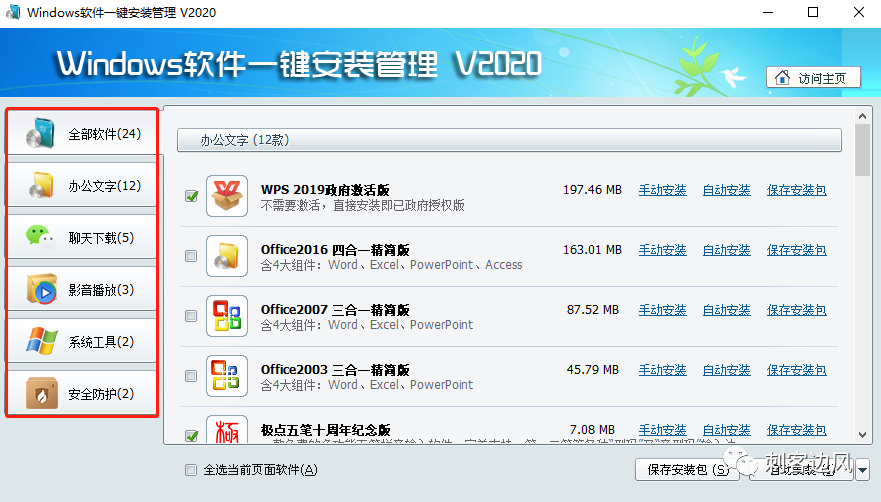The width and height of the screenshot is (881, 502).
Task: Click the 163.01 MB size value
Action: [592, 250]
